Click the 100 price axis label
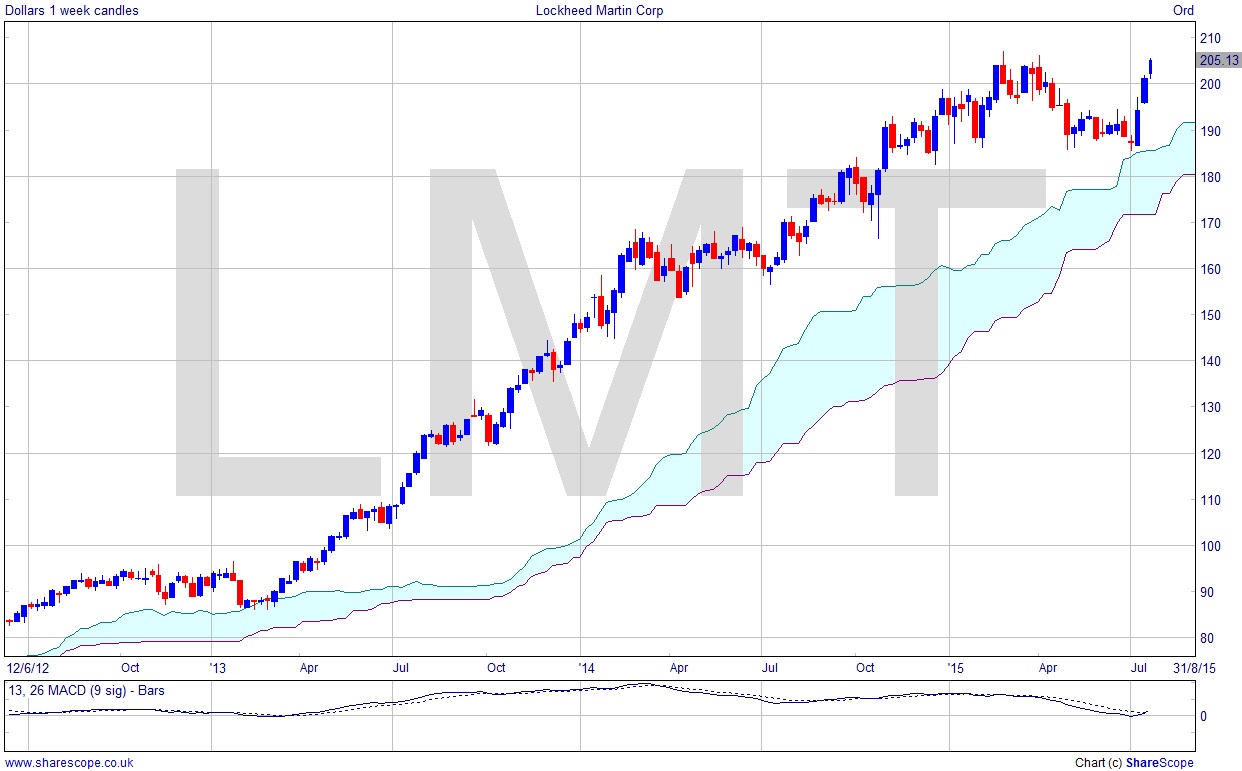 coord(1210,546)
